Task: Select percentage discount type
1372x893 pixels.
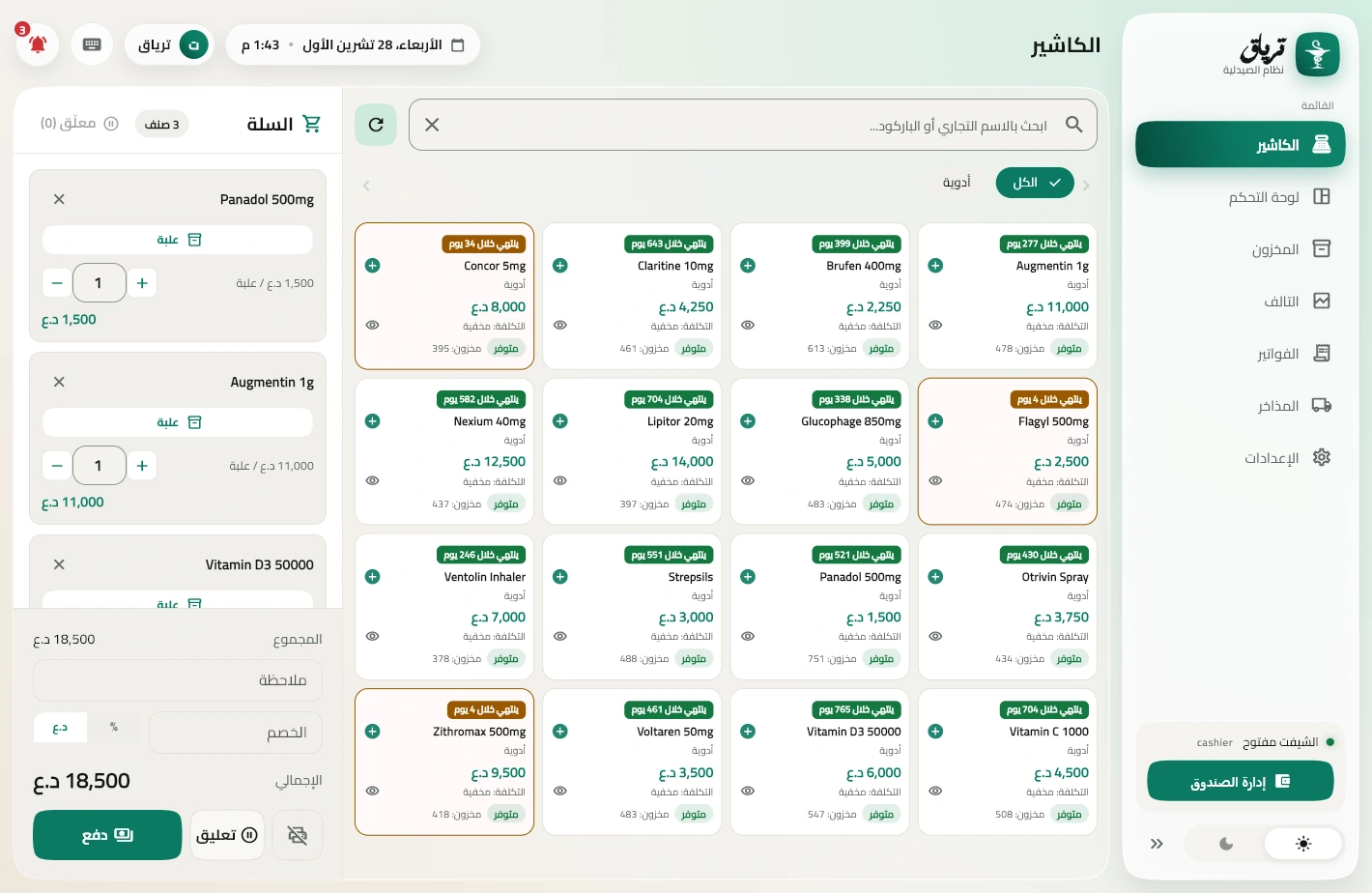Action: (114, 728)
